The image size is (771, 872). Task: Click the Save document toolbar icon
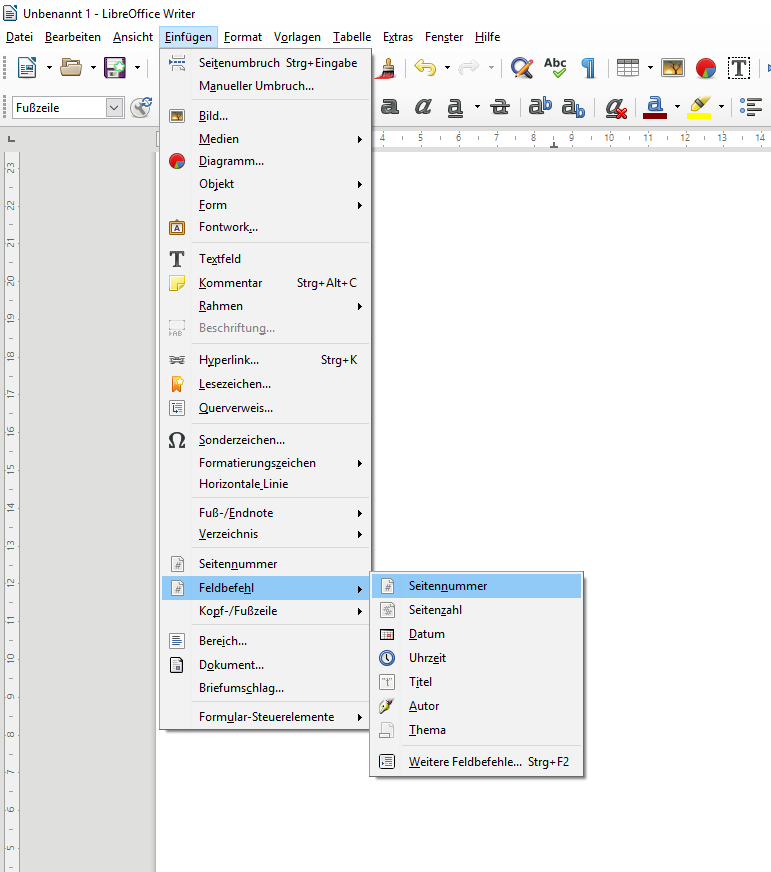[x=115, y=68]
